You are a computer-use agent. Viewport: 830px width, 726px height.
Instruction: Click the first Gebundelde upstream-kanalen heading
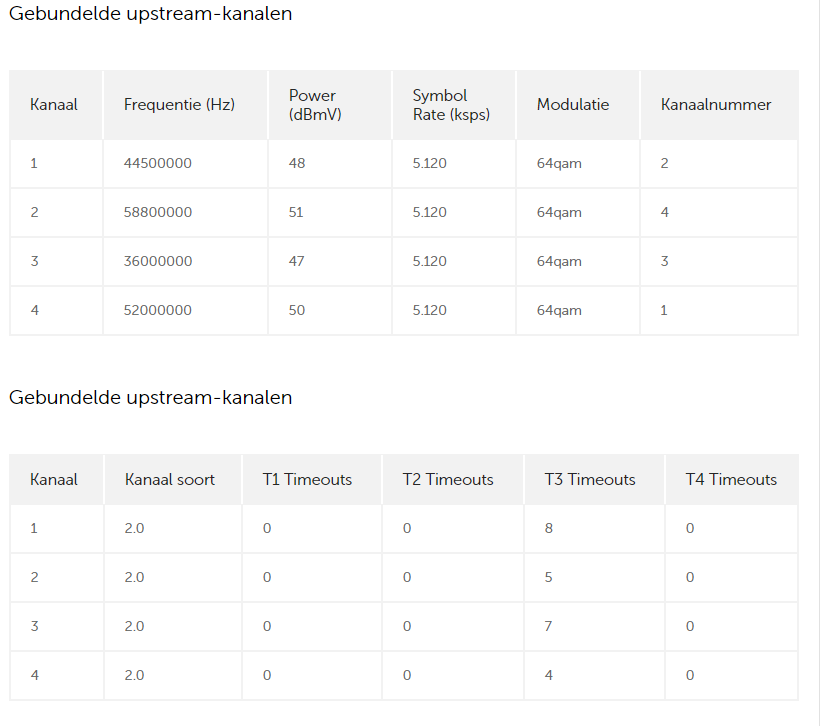click(150, 14)
